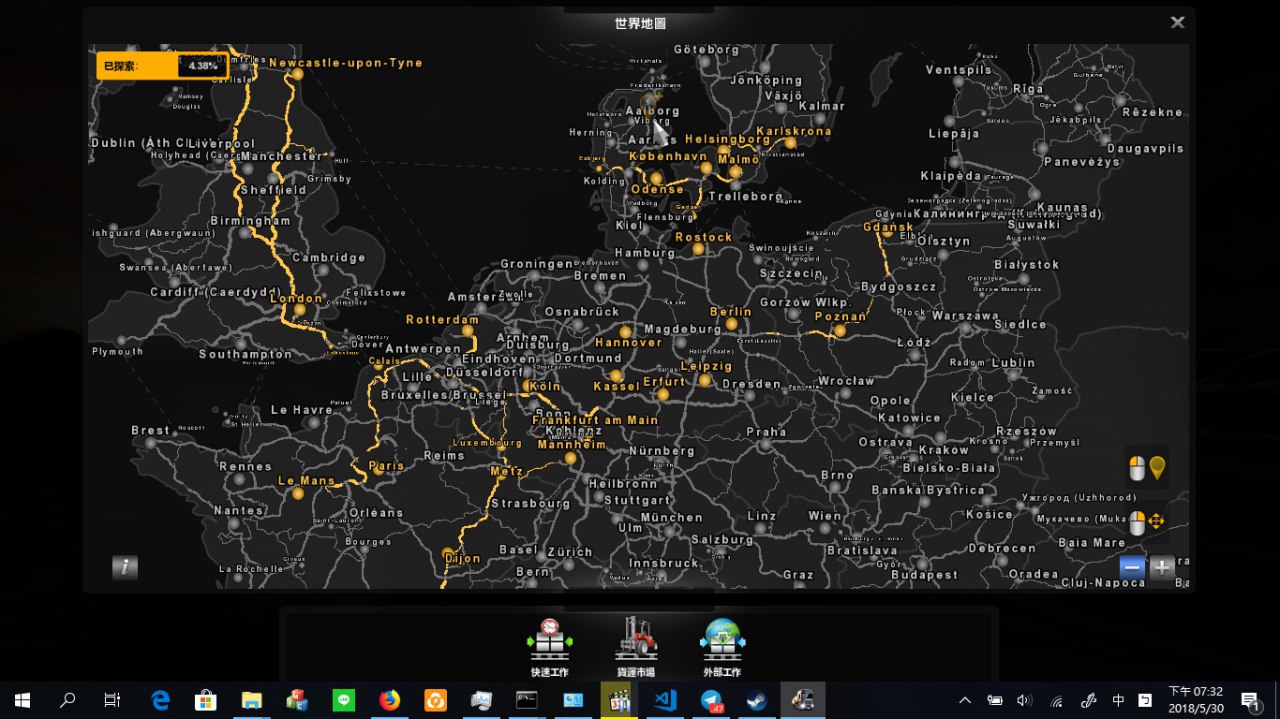The height and width of the screenshot is (719, 1280).
Task: Open Microsoft Store from the taskbar
Action: 205,700
